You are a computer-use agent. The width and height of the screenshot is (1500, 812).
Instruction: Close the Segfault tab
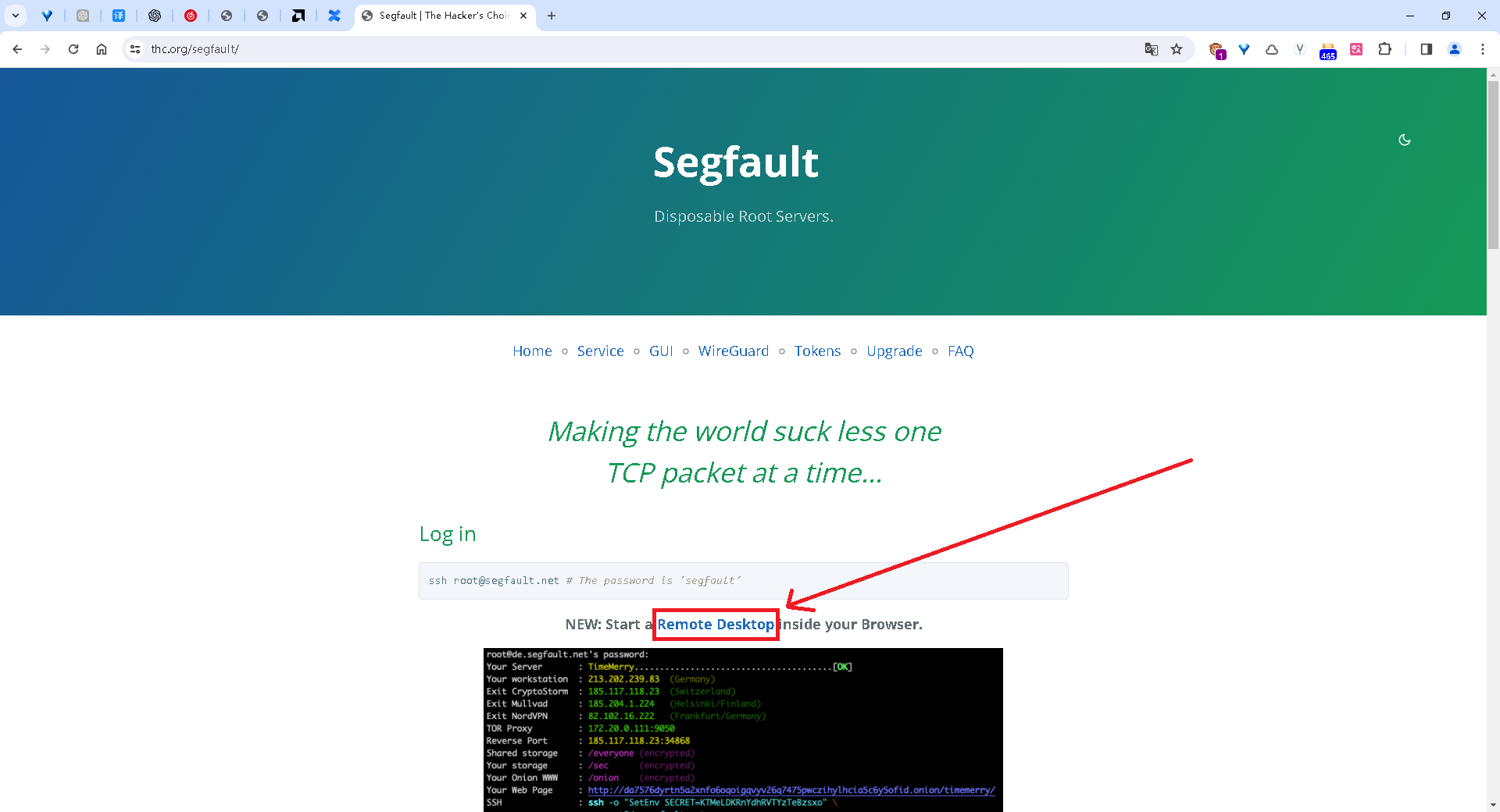tap(523, 16)
